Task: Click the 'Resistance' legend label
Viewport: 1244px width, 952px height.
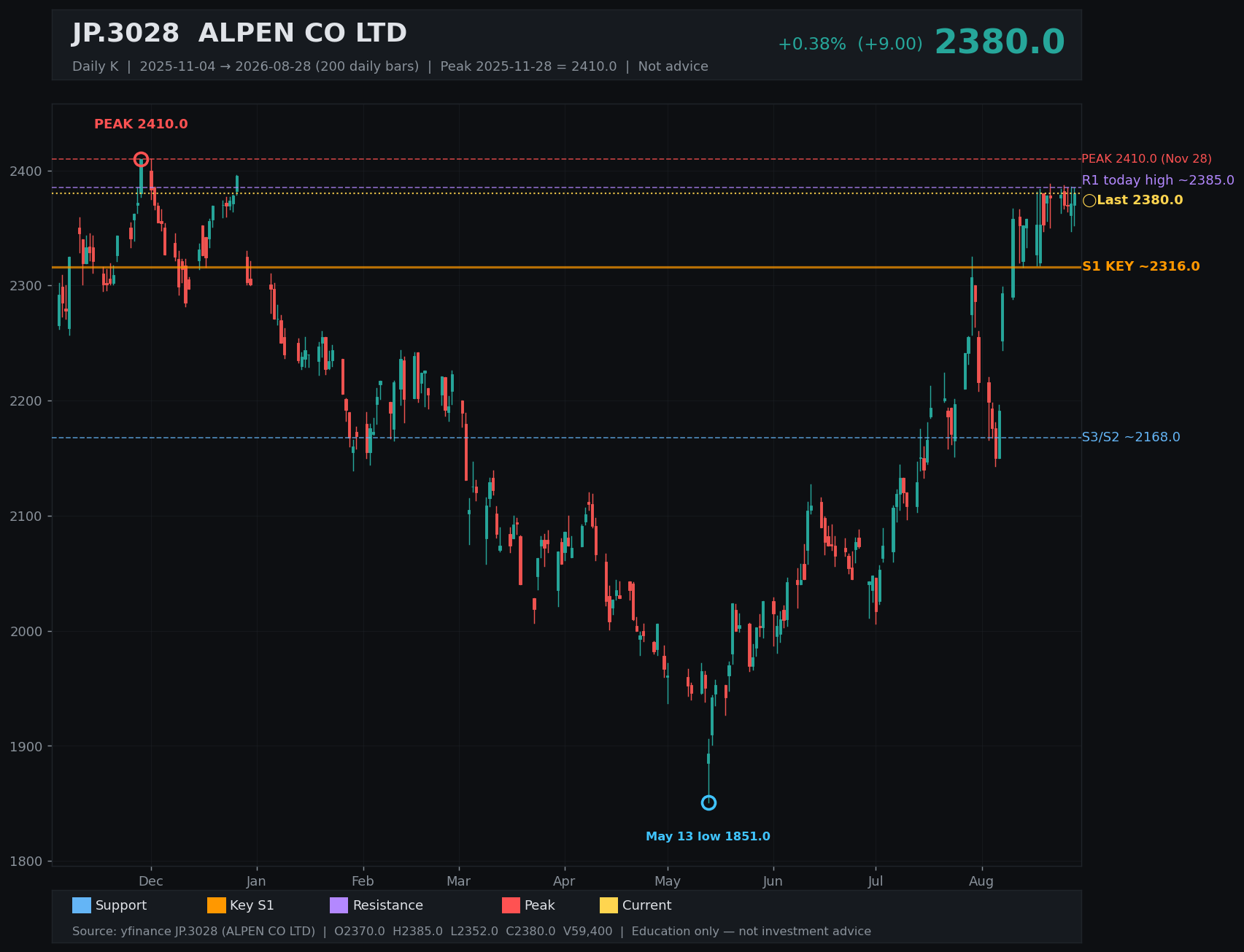Action: tap(388, 905)
